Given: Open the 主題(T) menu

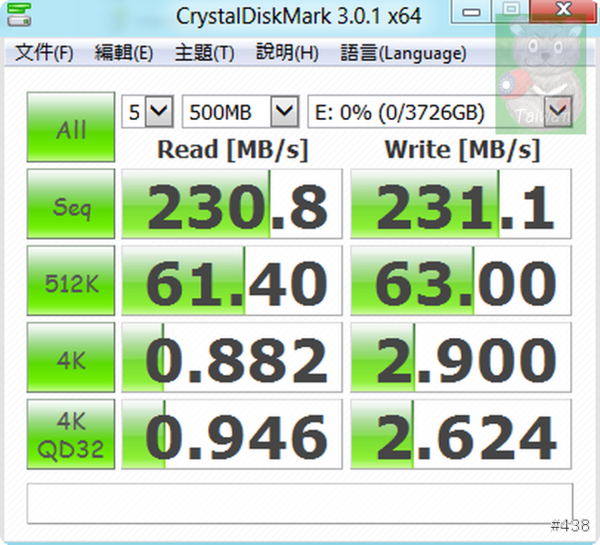Looking at the screenshot, I should [204, 52].
